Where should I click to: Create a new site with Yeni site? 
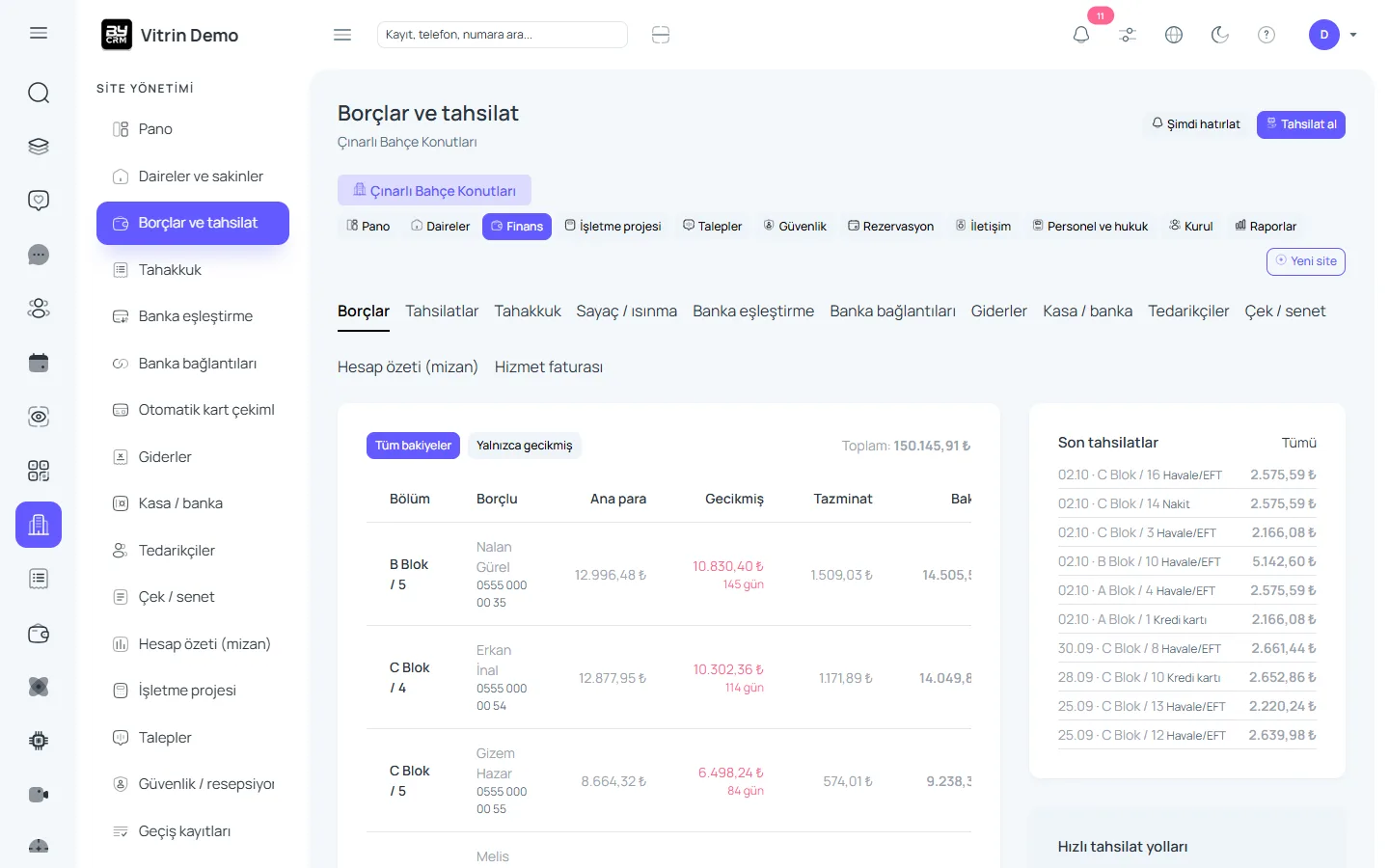1306,261
